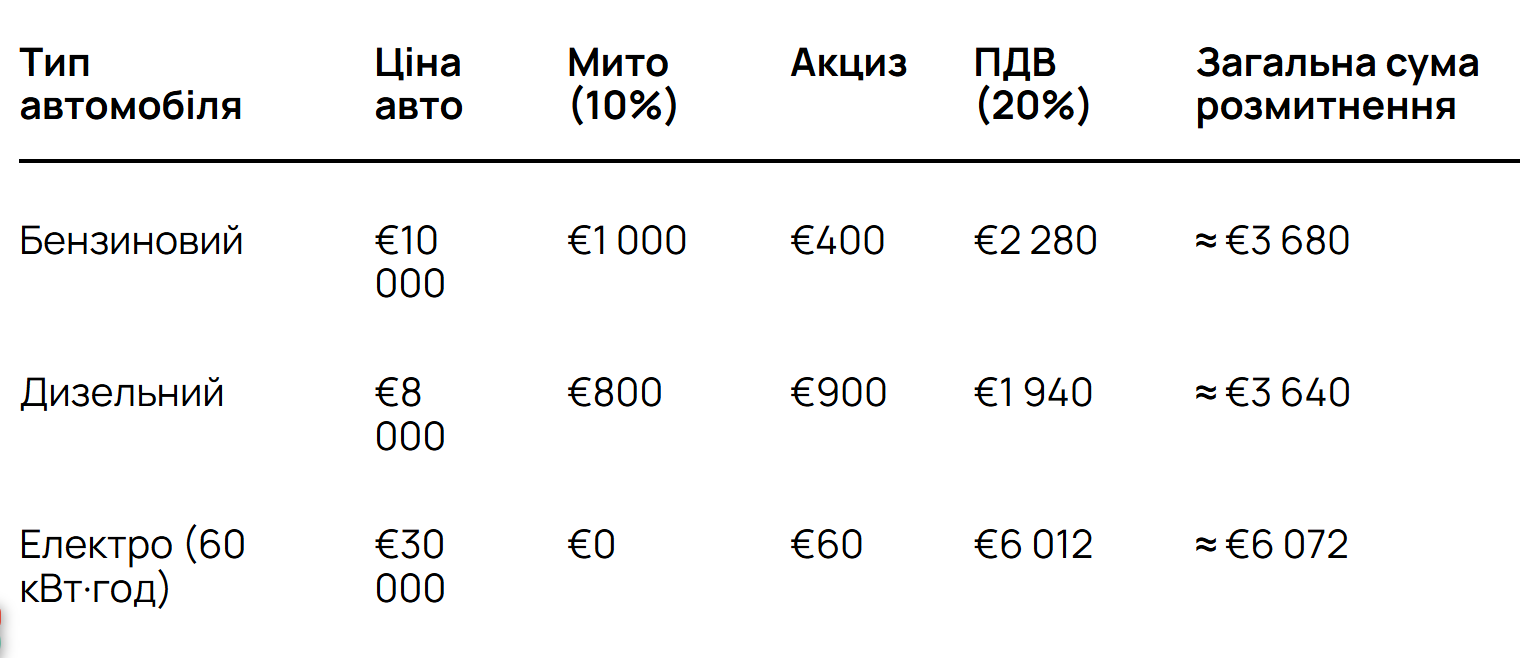Click the €1 000 duty value

coord(627,241)
